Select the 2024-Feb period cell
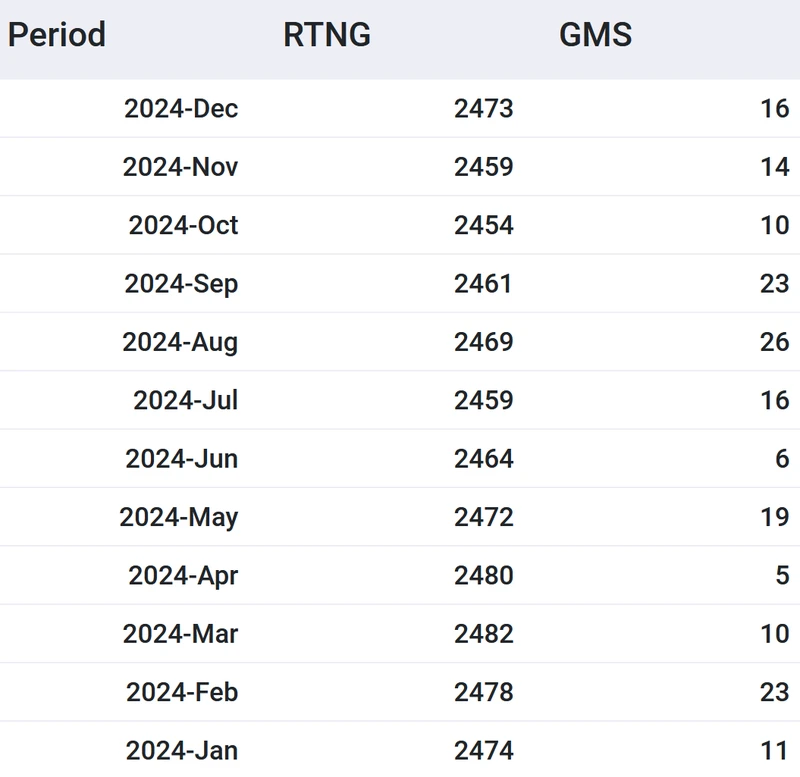Viewport: 800px width, 777px height. (182, 692)
